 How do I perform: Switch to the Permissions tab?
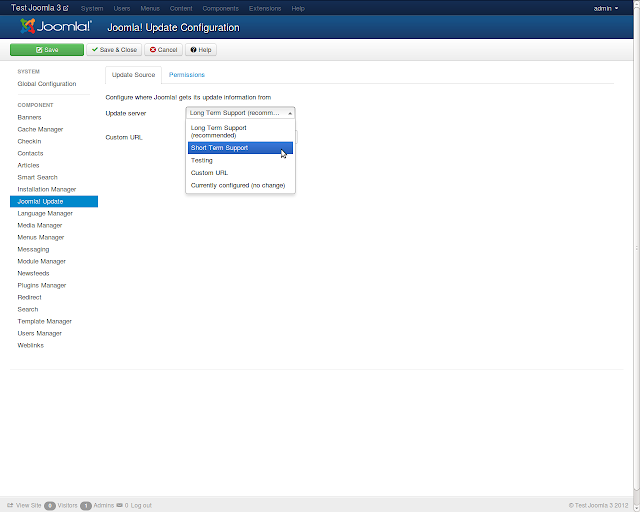pos(187,75)
